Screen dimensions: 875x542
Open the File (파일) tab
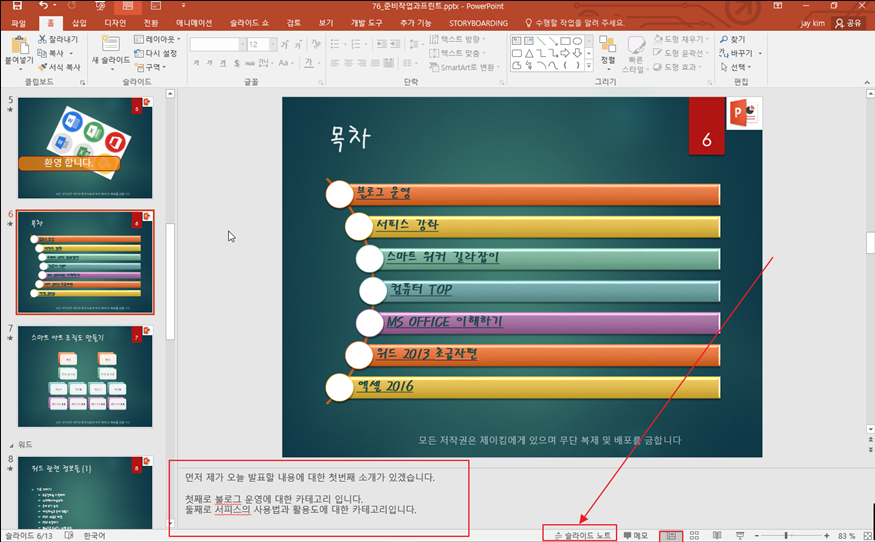[18, 23]
